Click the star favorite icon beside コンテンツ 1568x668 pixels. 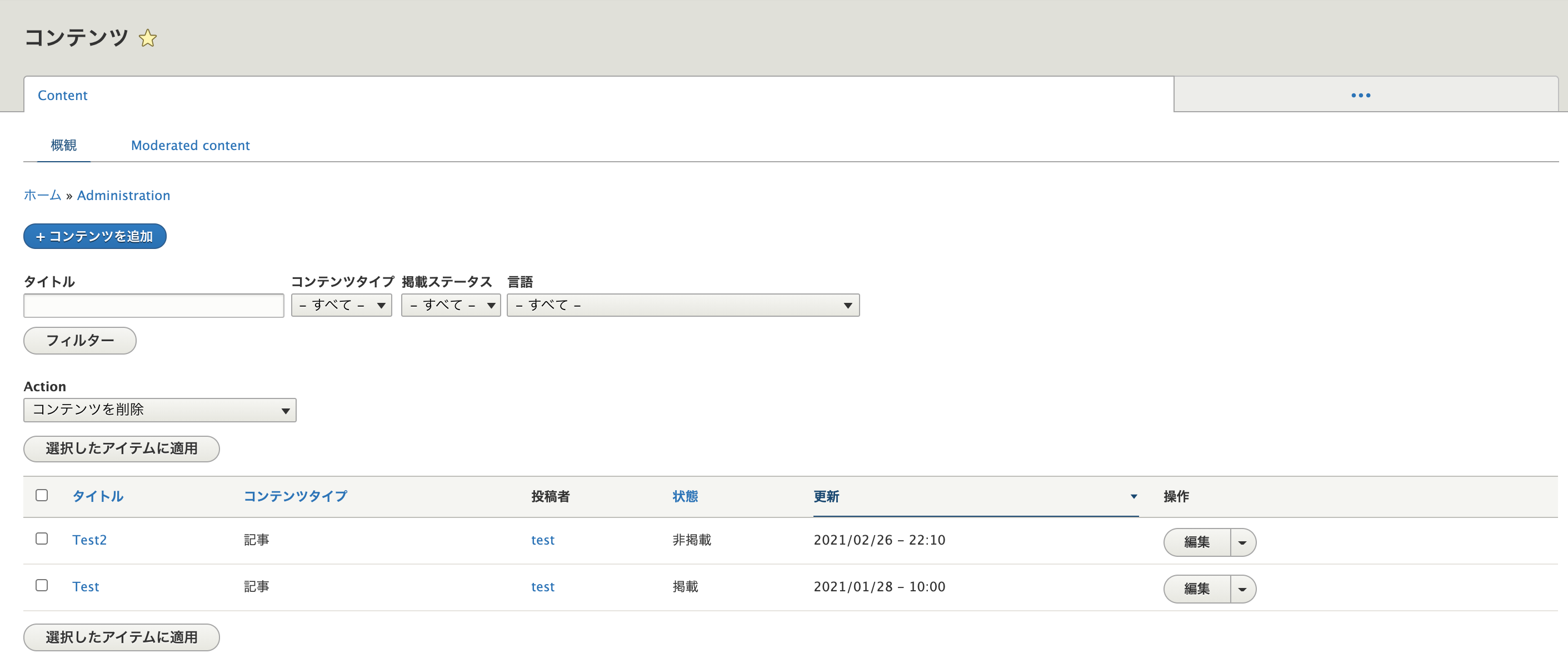[147, 38]
